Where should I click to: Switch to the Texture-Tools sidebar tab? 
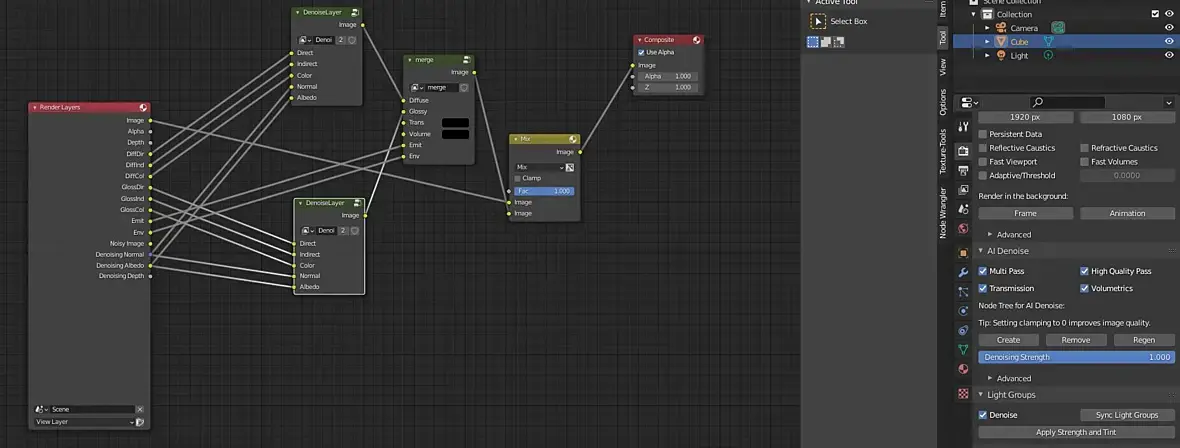tap(943, 151)
